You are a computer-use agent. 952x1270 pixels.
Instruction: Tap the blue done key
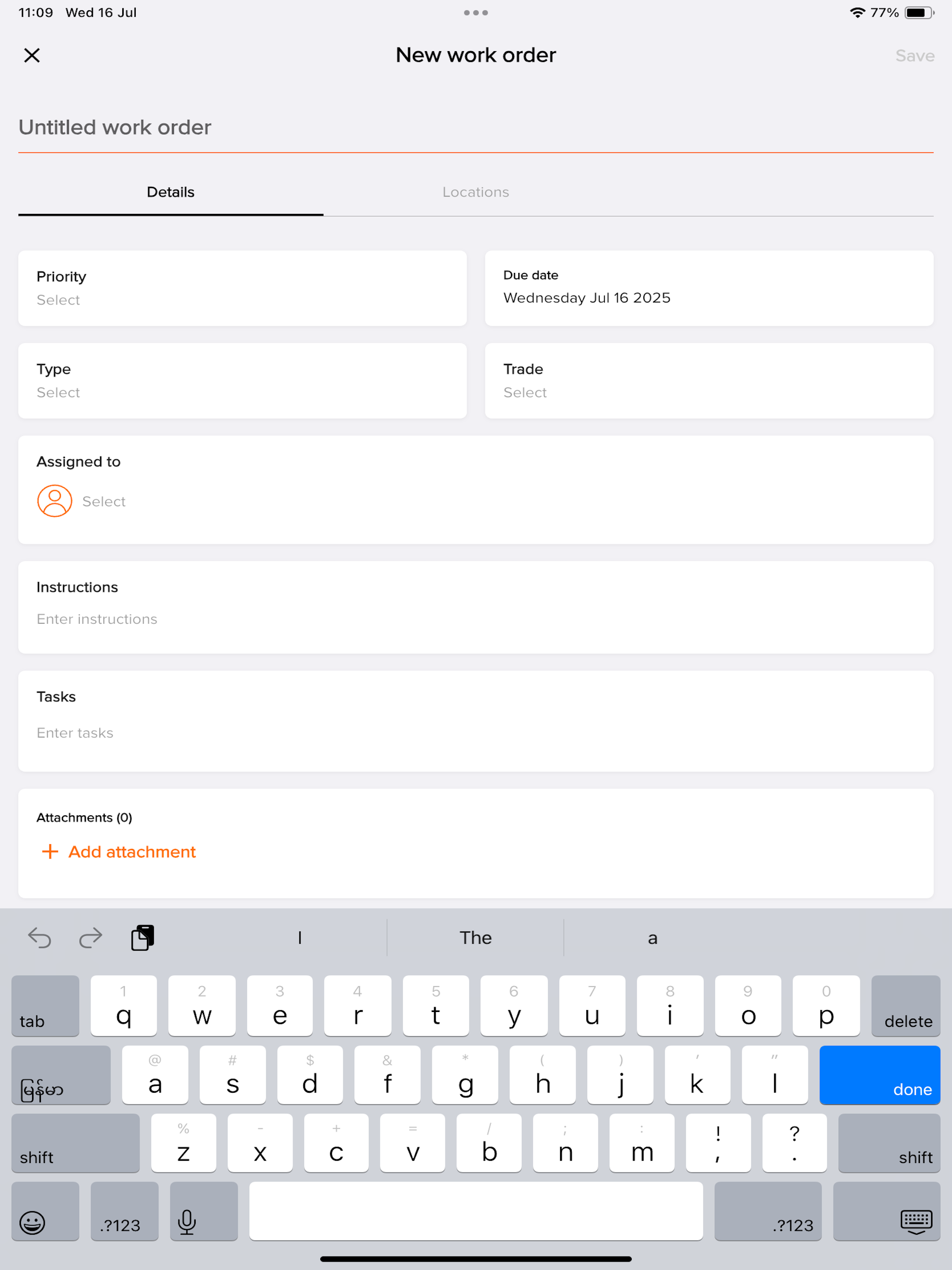click(879, 1075)
